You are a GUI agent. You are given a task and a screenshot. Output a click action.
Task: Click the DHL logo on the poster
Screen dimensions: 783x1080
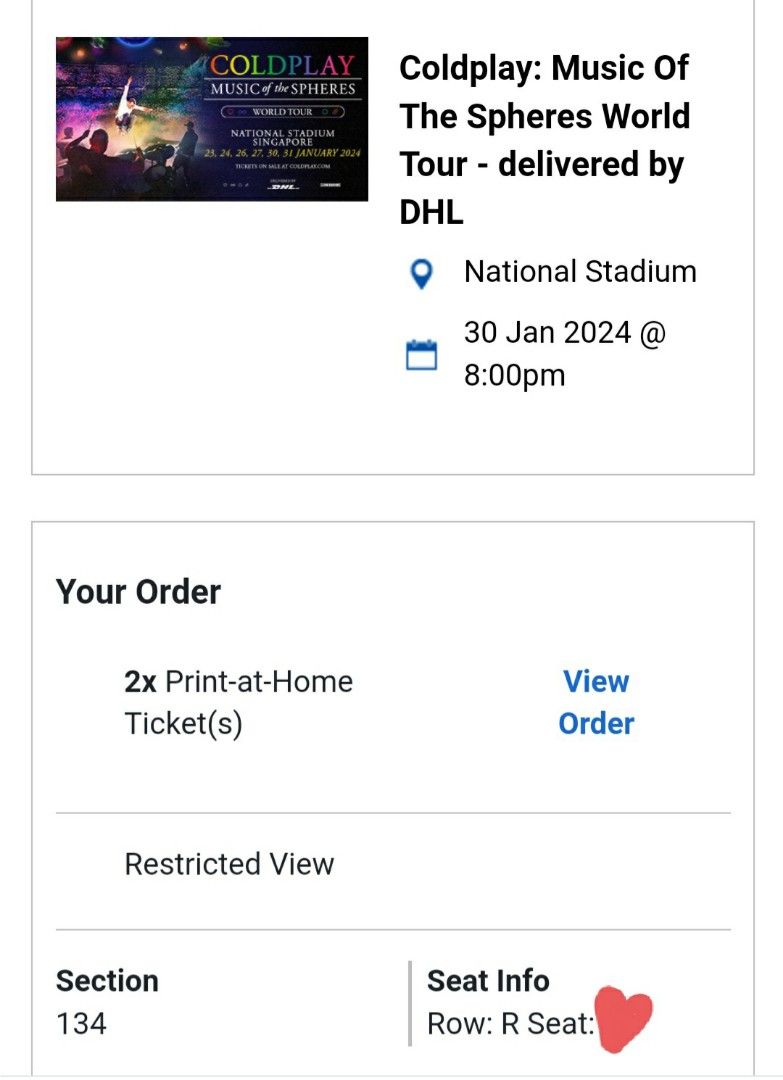click(285, 185)
